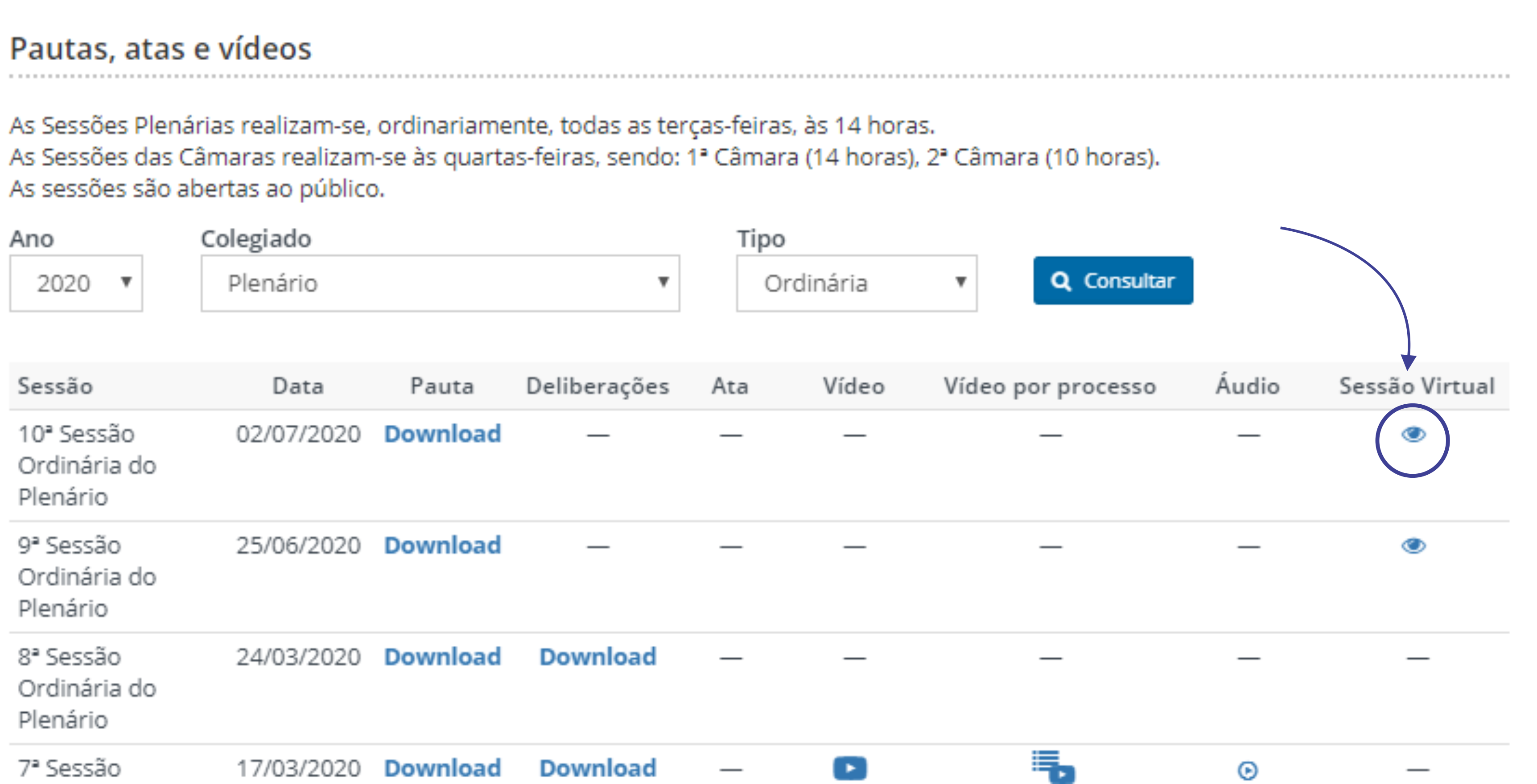Click the Sessão column header
Screen dimensions: 1537x784
(x=55, y=386)
